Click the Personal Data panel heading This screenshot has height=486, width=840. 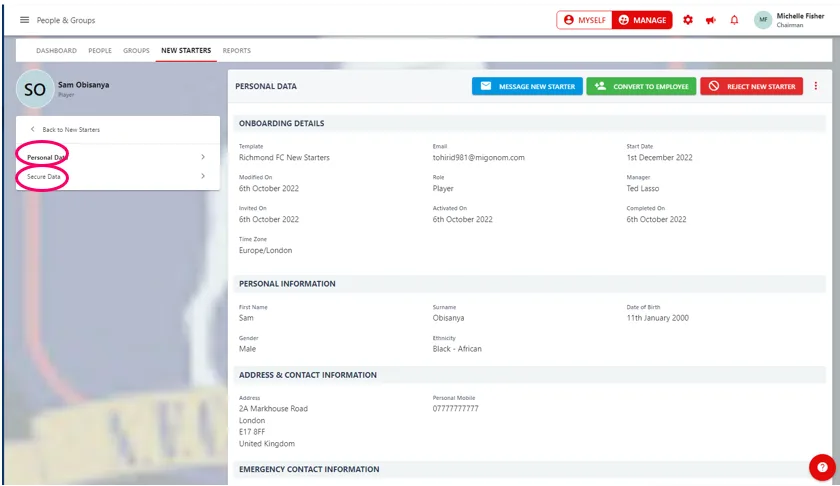click(266, 86)
